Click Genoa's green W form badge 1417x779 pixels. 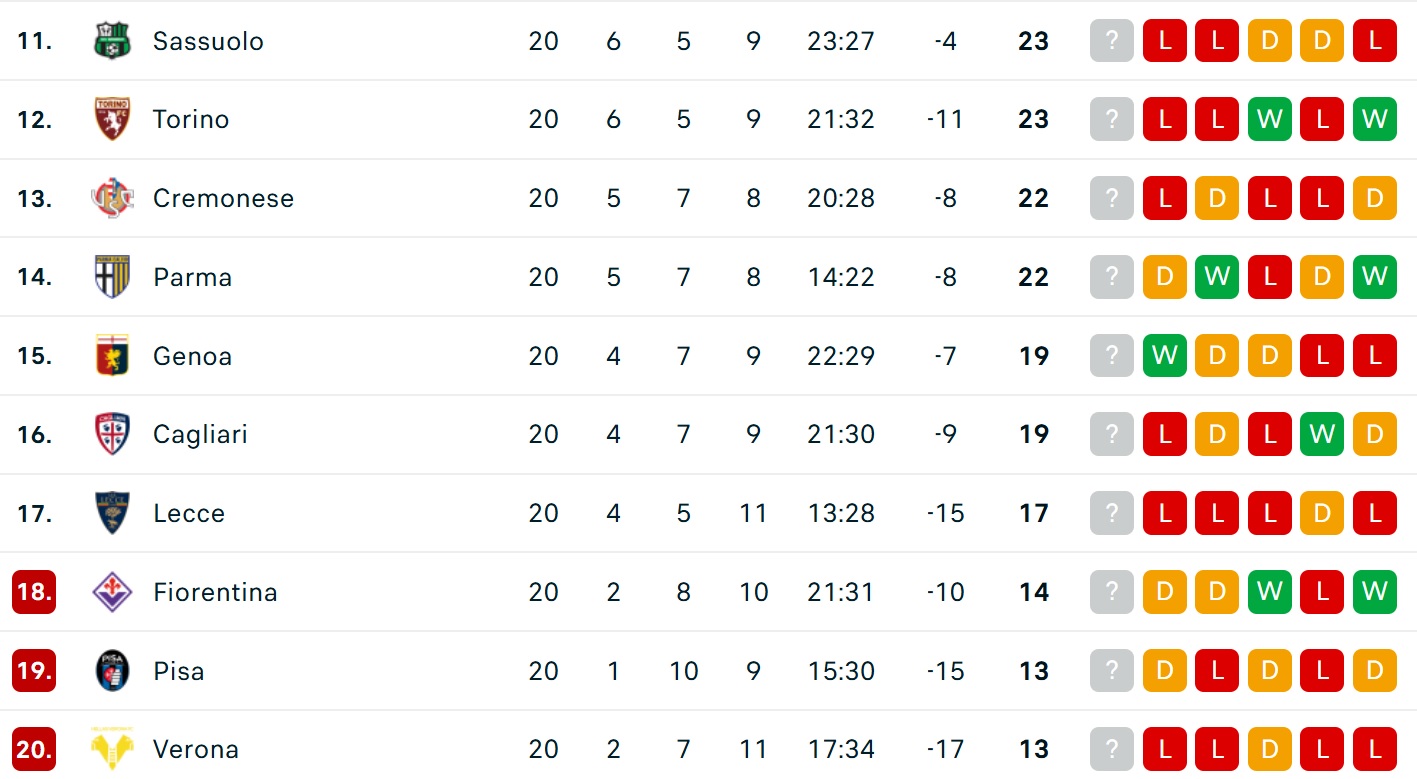(1165, 356)
